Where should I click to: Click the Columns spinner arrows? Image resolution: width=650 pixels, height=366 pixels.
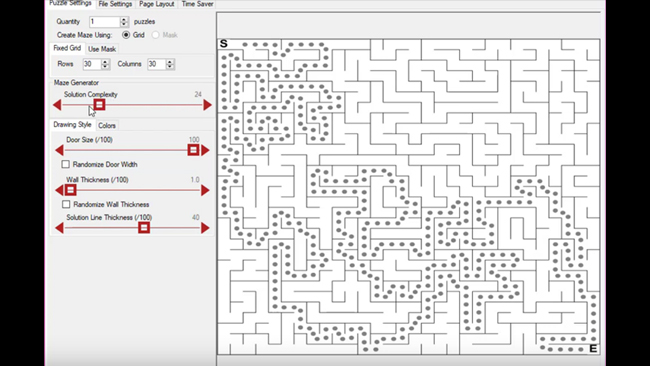pos(170,64)
